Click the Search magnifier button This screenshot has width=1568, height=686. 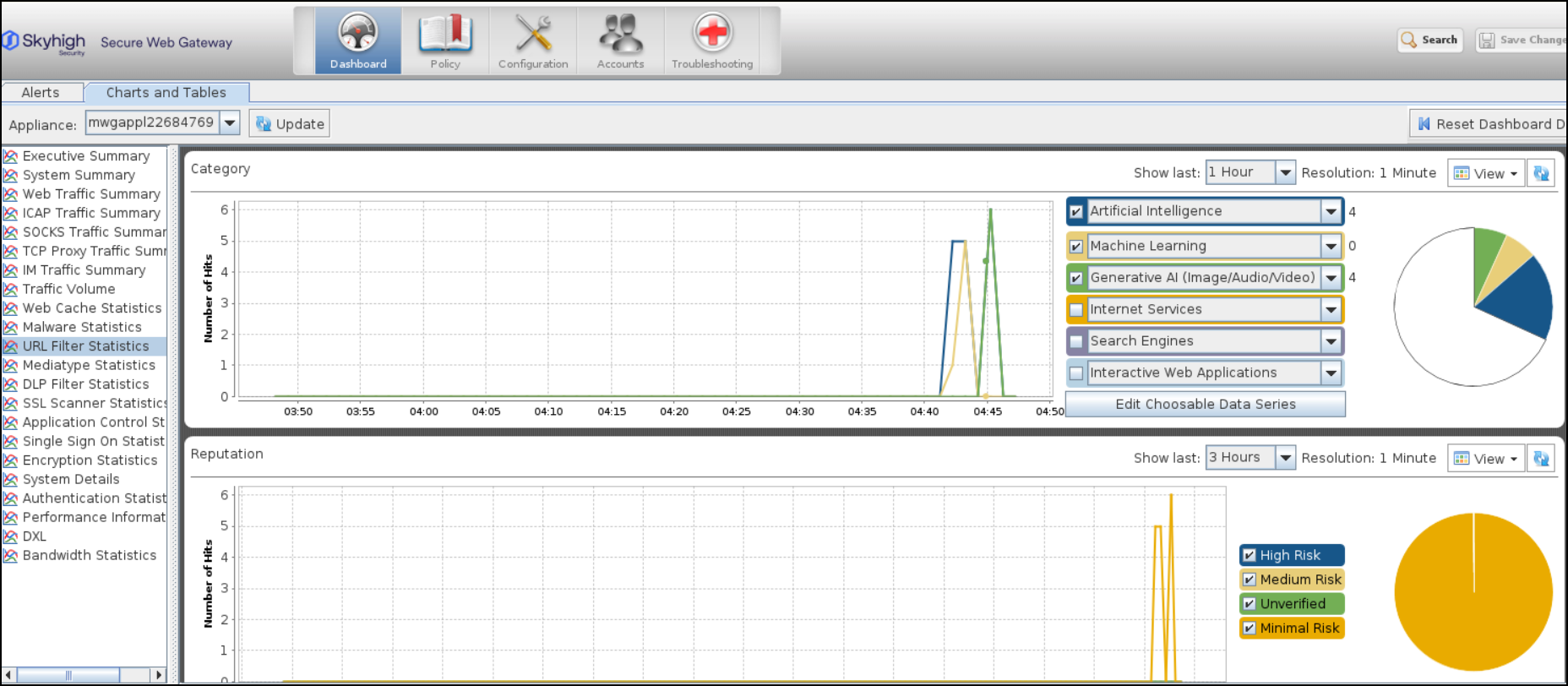(x=1429, y=40)
